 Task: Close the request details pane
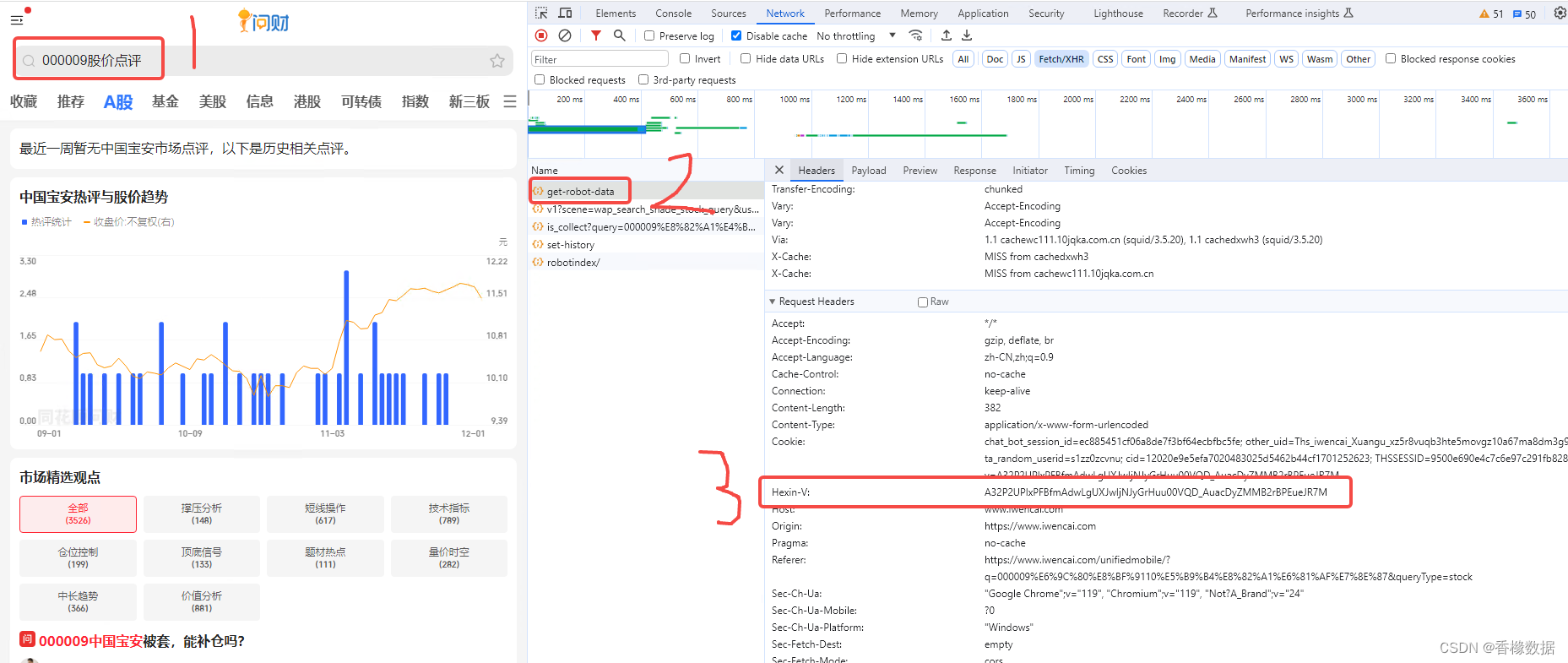coord(779,170)
